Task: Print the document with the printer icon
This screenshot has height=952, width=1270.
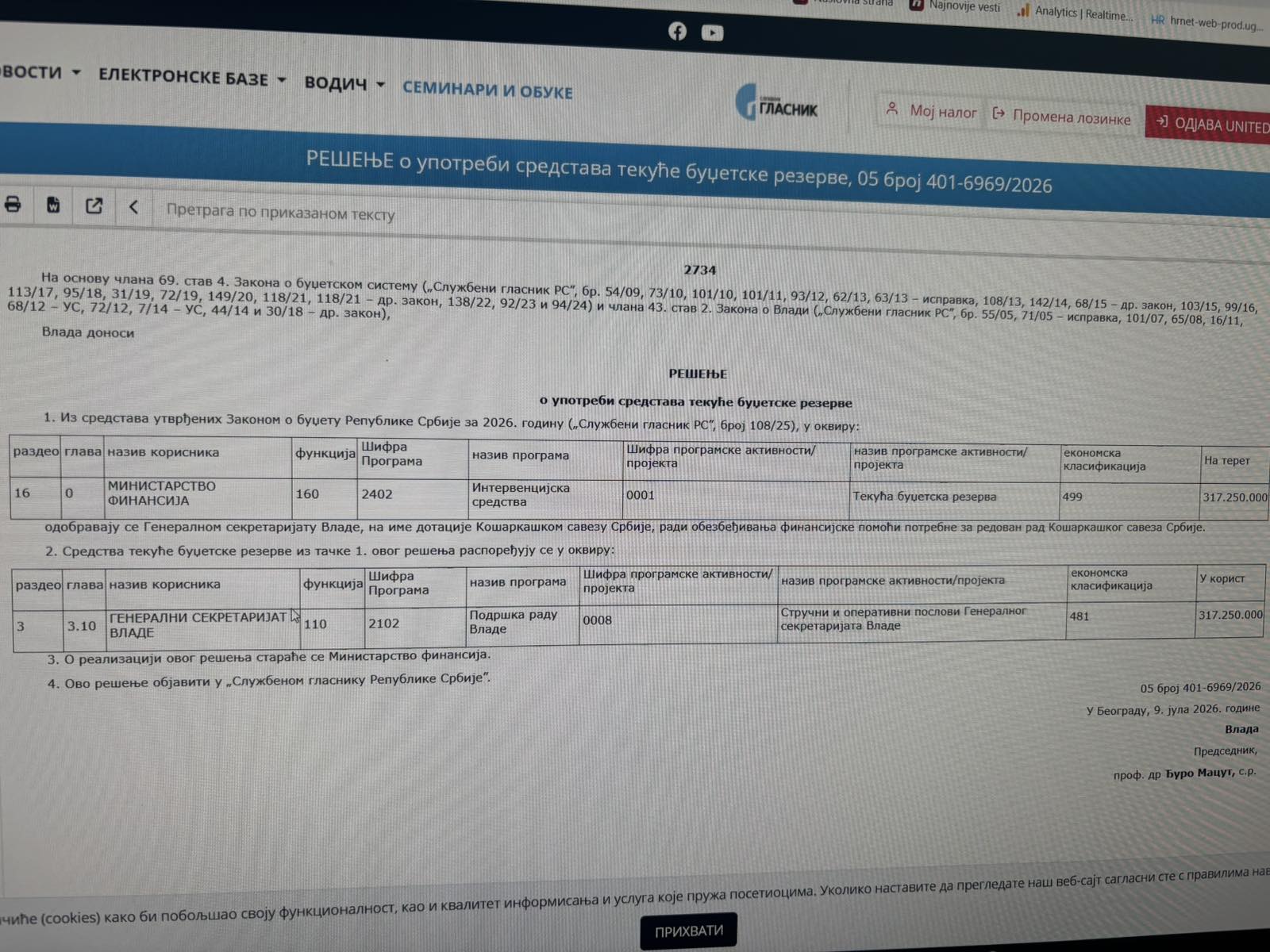Action: 13,204
